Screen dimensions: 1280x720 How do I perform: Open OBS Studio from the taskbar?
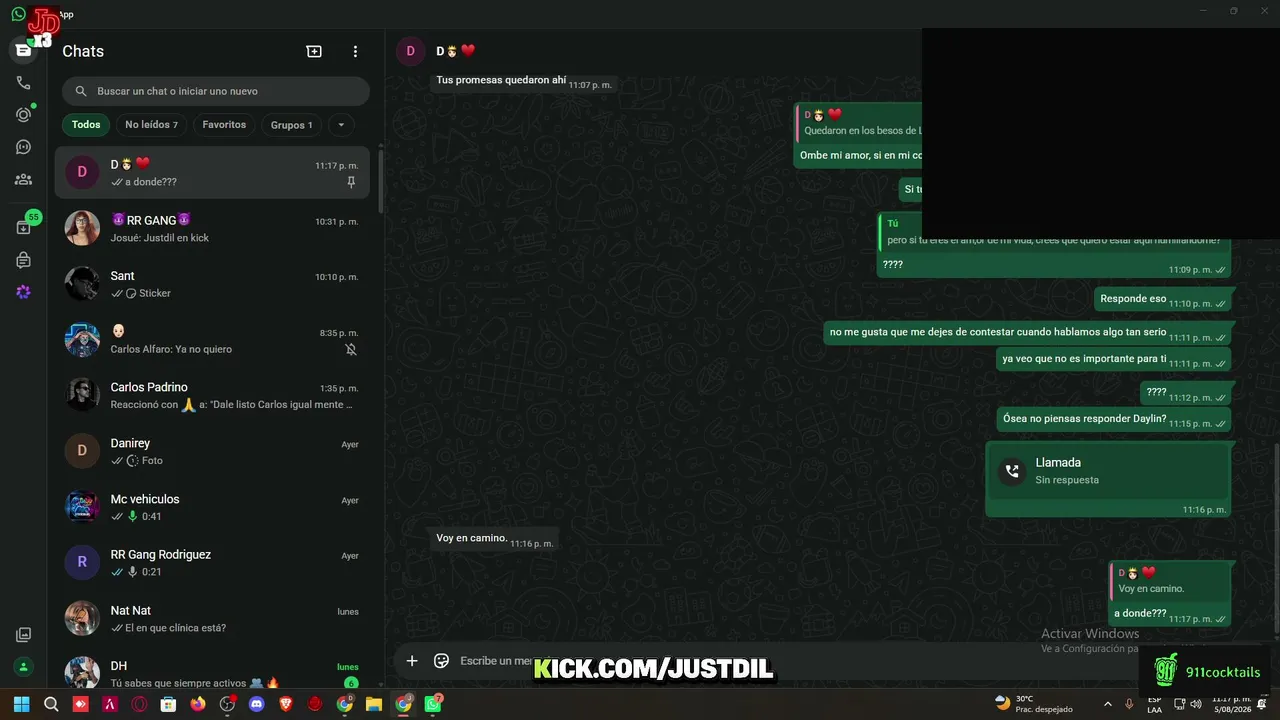227,704
